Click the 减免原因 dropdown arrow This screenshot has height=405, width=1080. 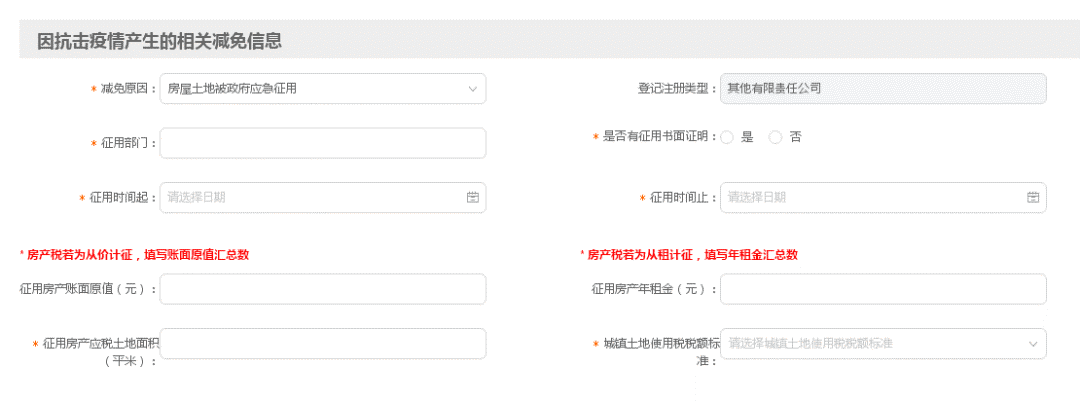tap(473, 89)
